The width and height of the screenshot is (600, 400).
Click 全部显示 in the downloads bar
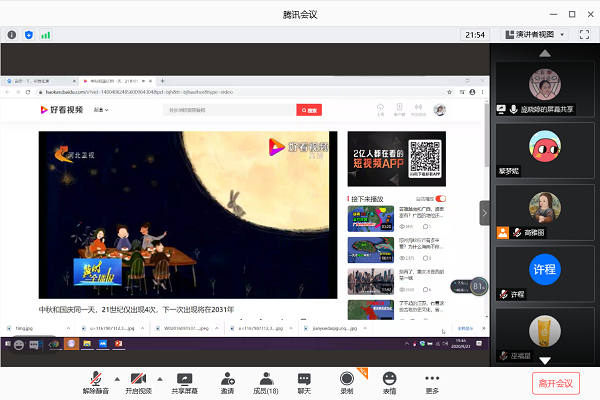pos(465,328)
